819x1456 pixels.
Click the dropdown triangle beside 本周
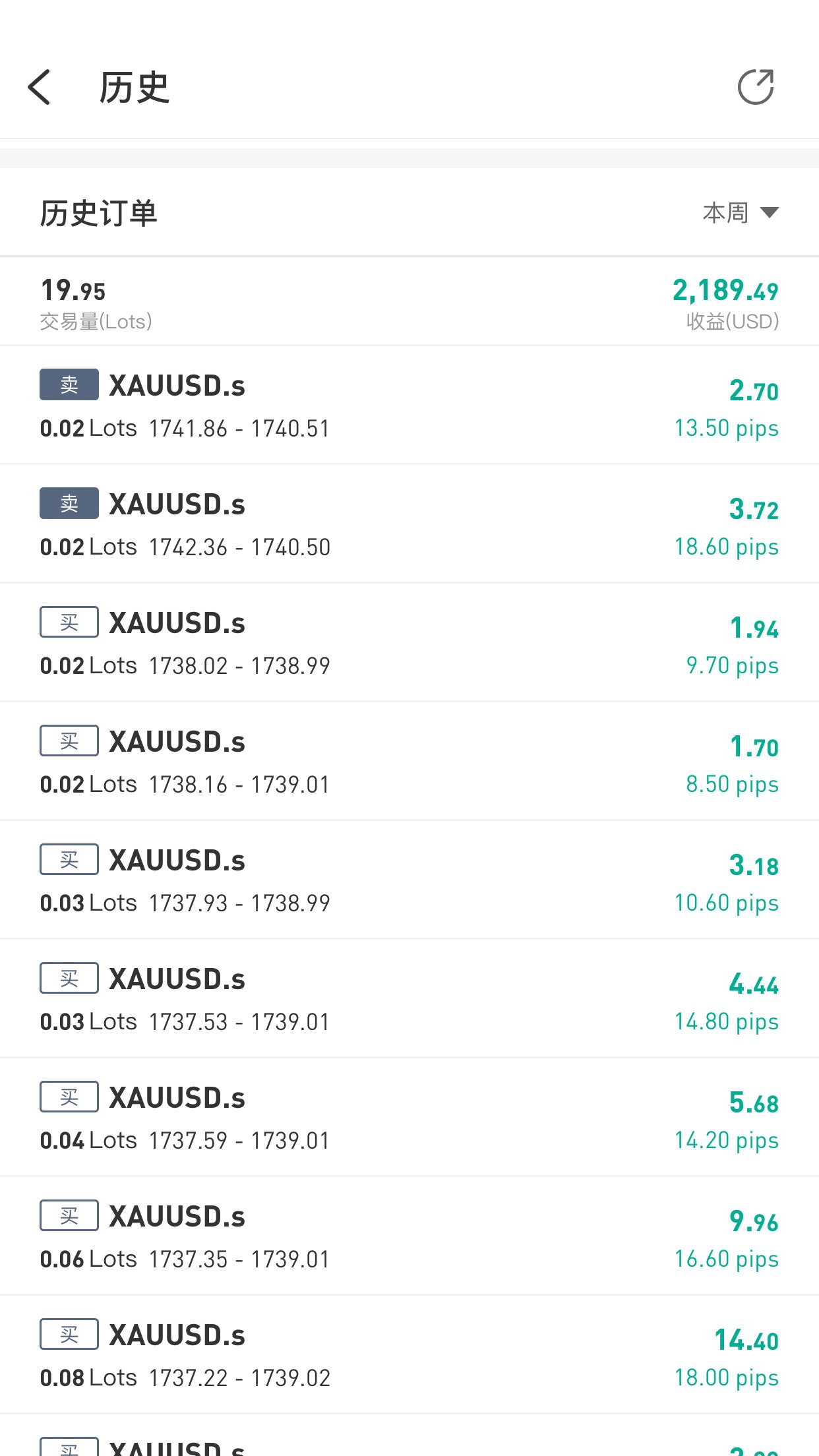coord(770,212)
